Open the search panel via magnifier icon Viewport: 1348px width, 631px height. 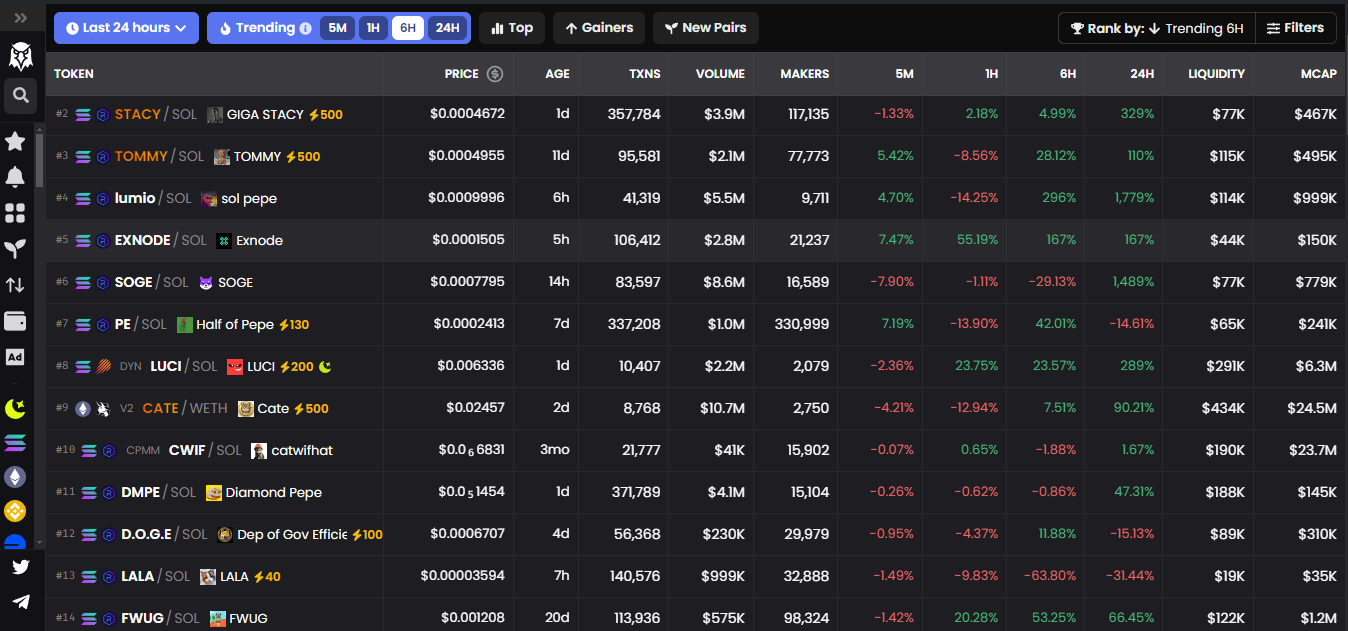coord(20,96)
